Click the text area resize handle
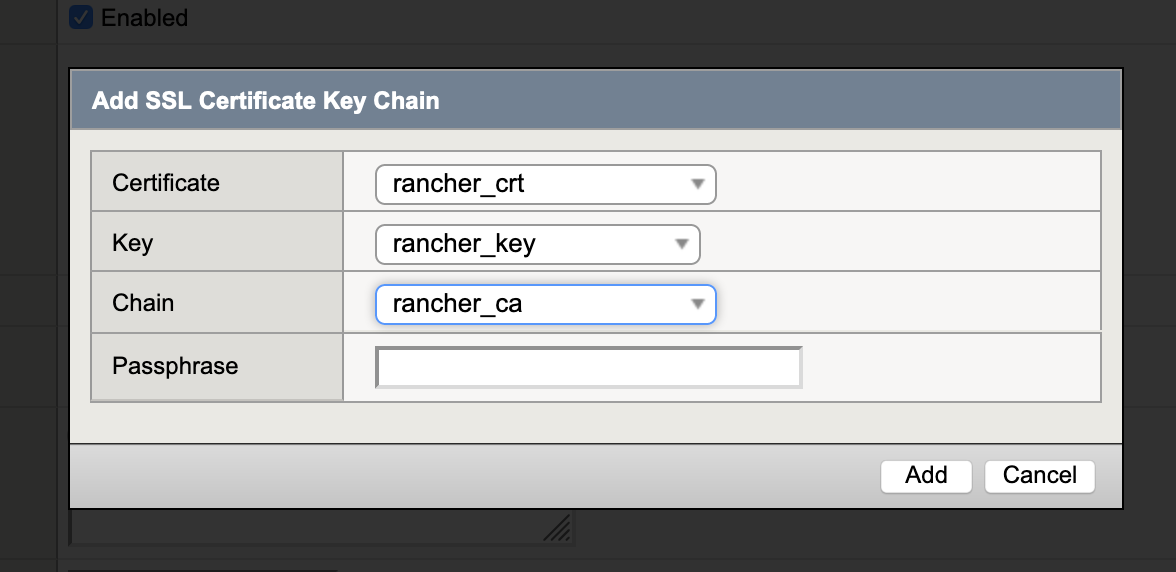The image size is (1176, 572). tap(558, 529)
